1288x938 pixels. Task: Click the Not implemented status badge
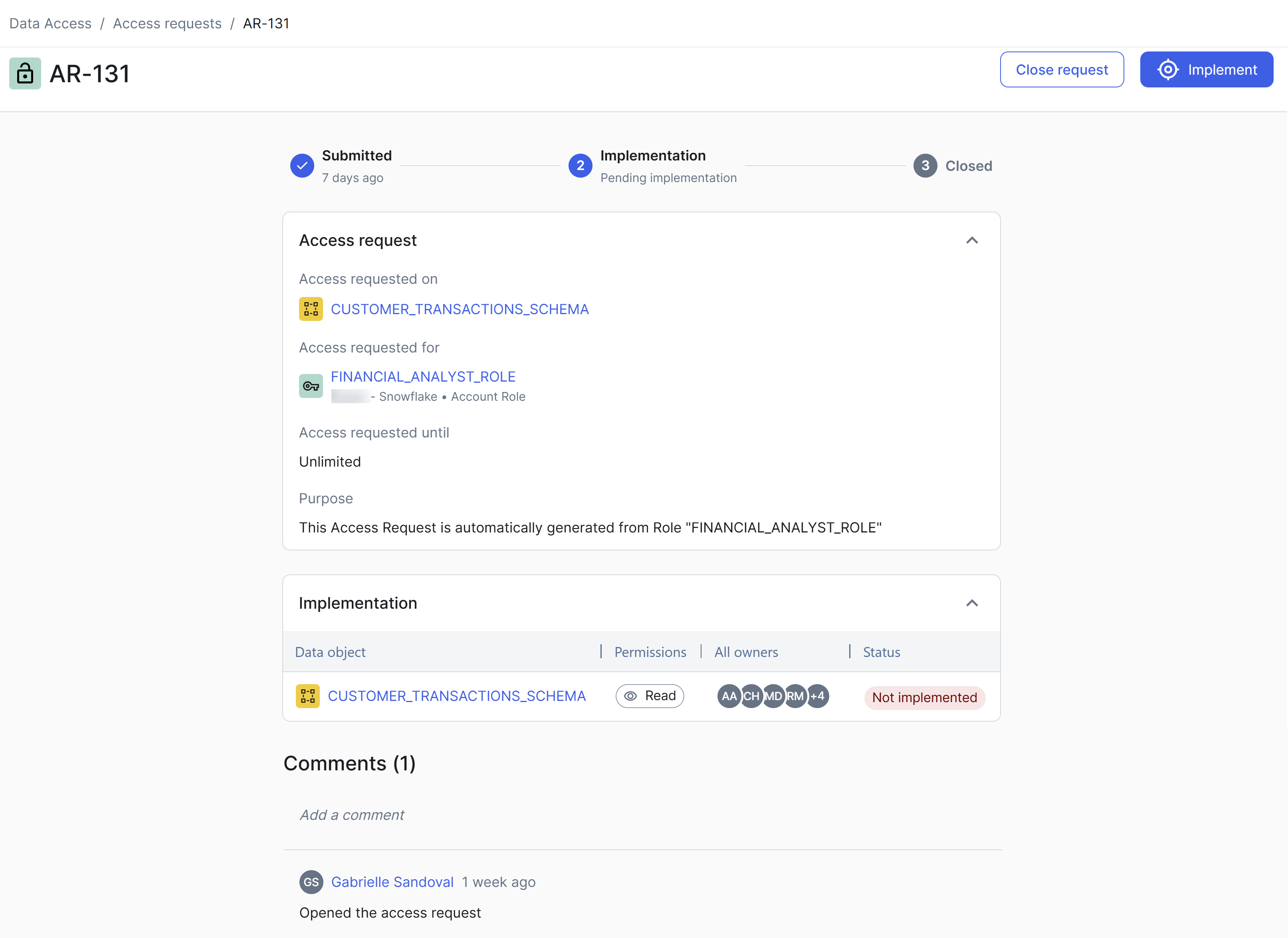[x=925, y=697]
